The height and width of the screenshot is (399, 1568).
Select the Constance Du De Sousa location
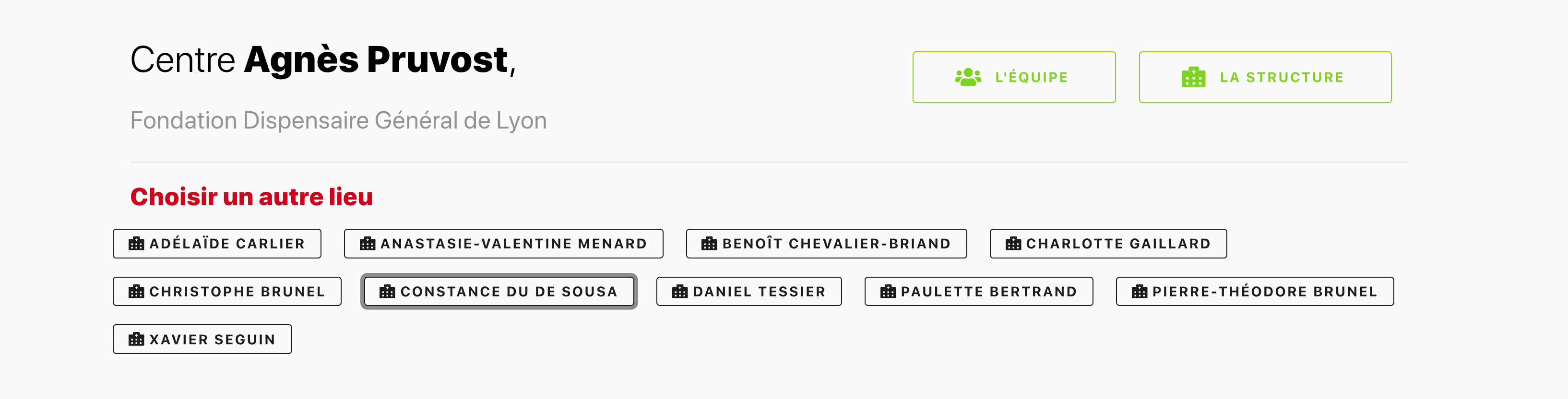tap(499, 292)
